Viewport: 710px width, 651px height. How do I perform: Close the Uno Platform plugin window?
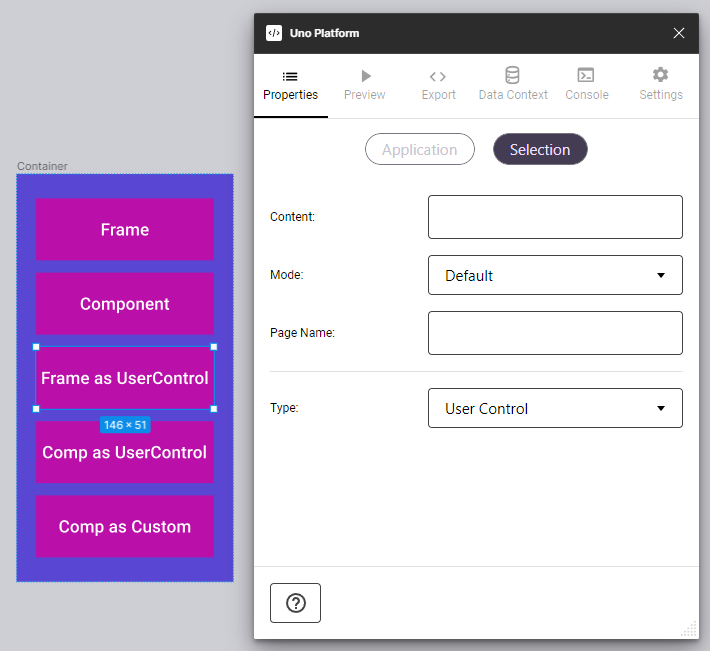tap(678, 33)
